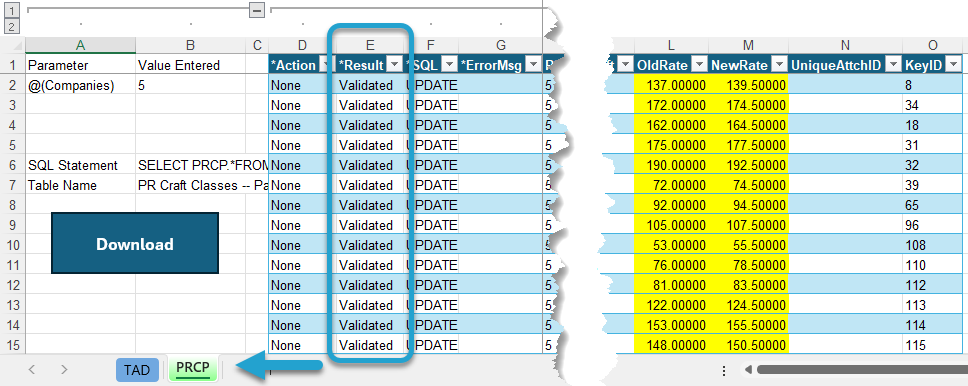Select the SELECT PRCP.*FROM cell
The image size is (968, 386).
202,166
